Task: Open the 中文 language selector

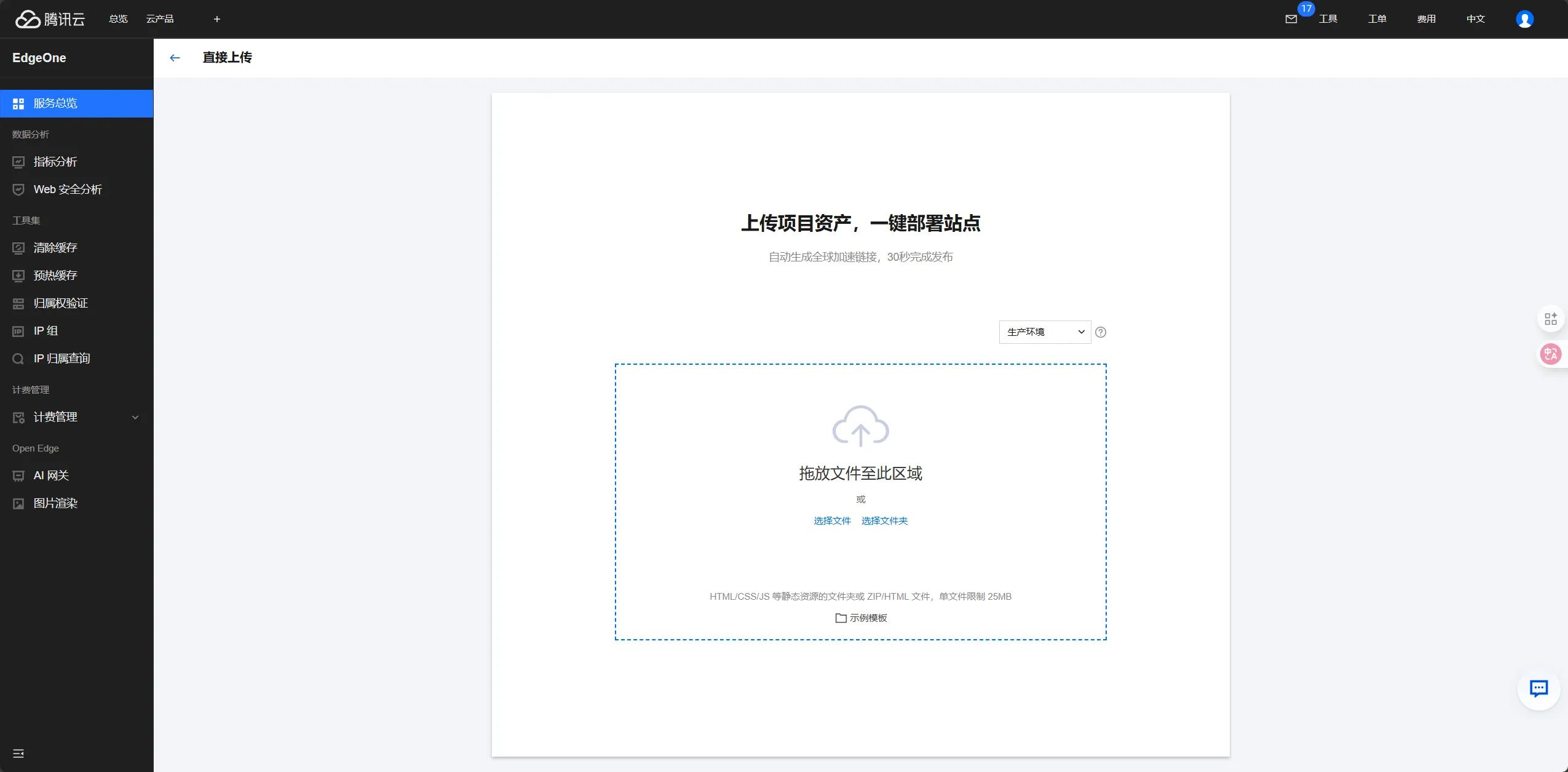Action: coord(1475,19)
